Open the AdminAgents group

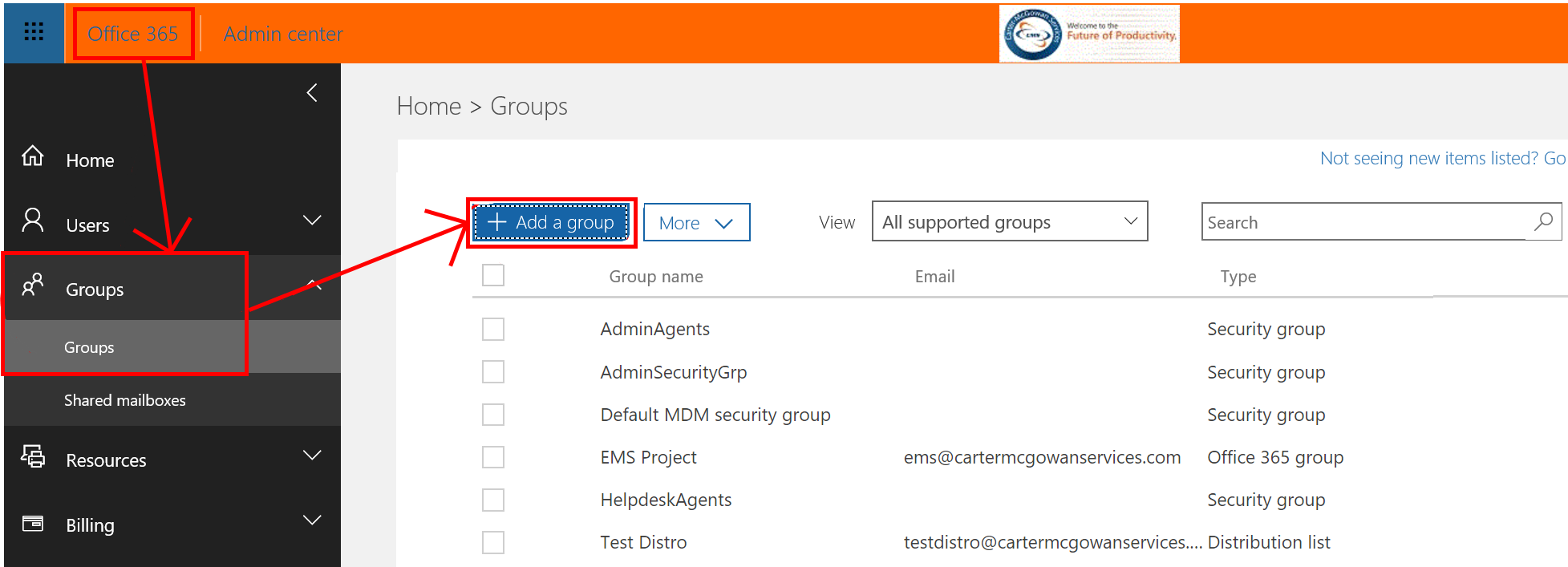tap(655, 329)
